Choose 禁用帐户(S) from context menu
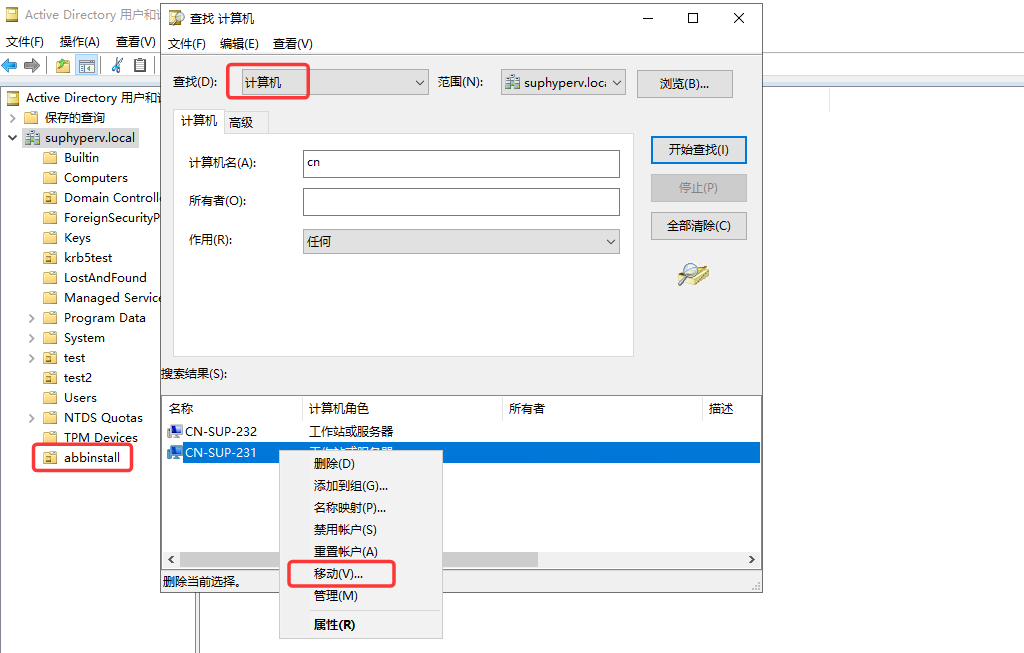This screenshot has width=1024, height=653. pos(345,530)
